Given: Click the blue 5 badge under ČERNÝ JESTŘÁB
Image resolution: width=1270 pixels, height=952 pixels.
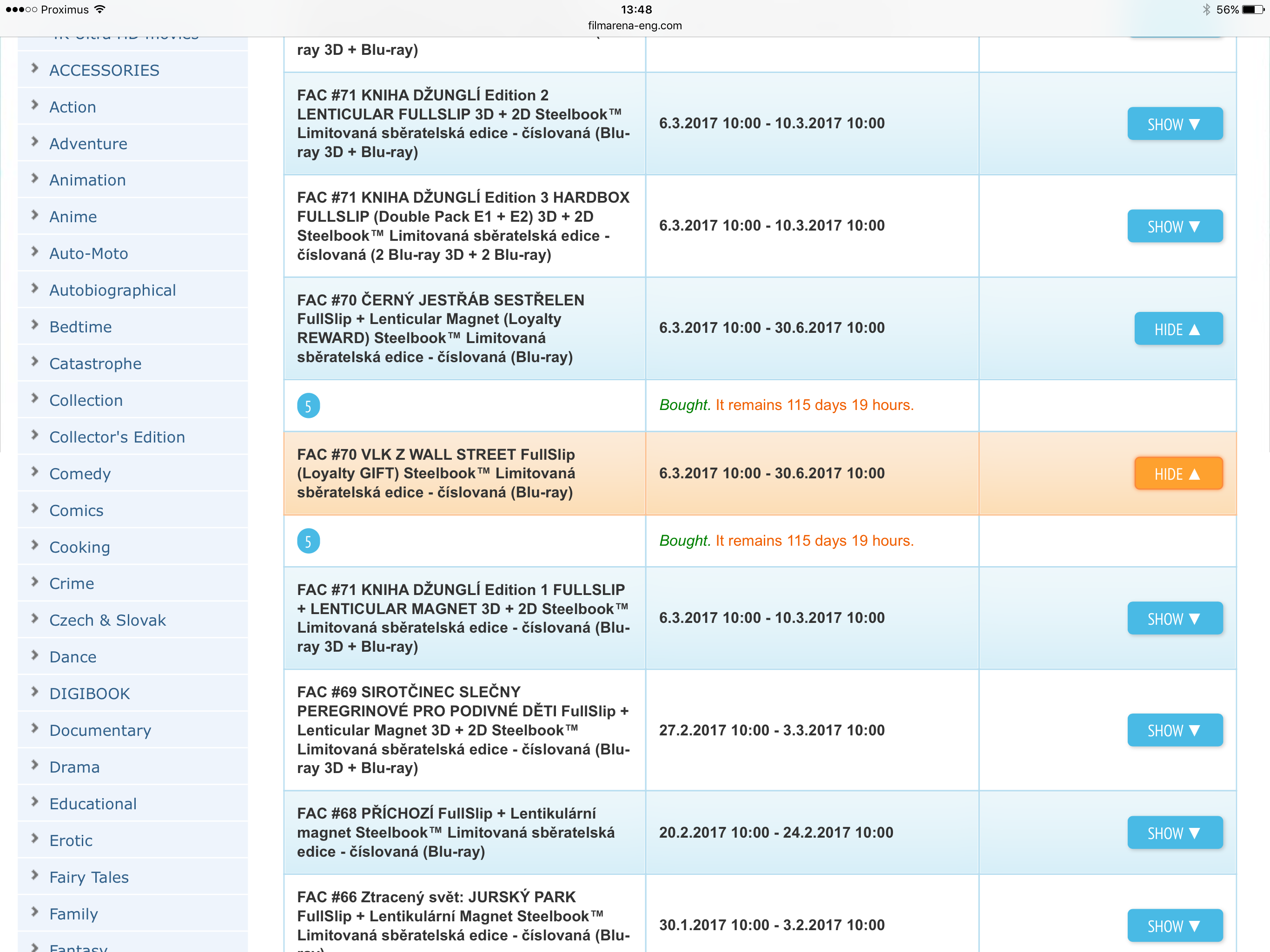Looking at the screenshot, I should click(308, 406).
